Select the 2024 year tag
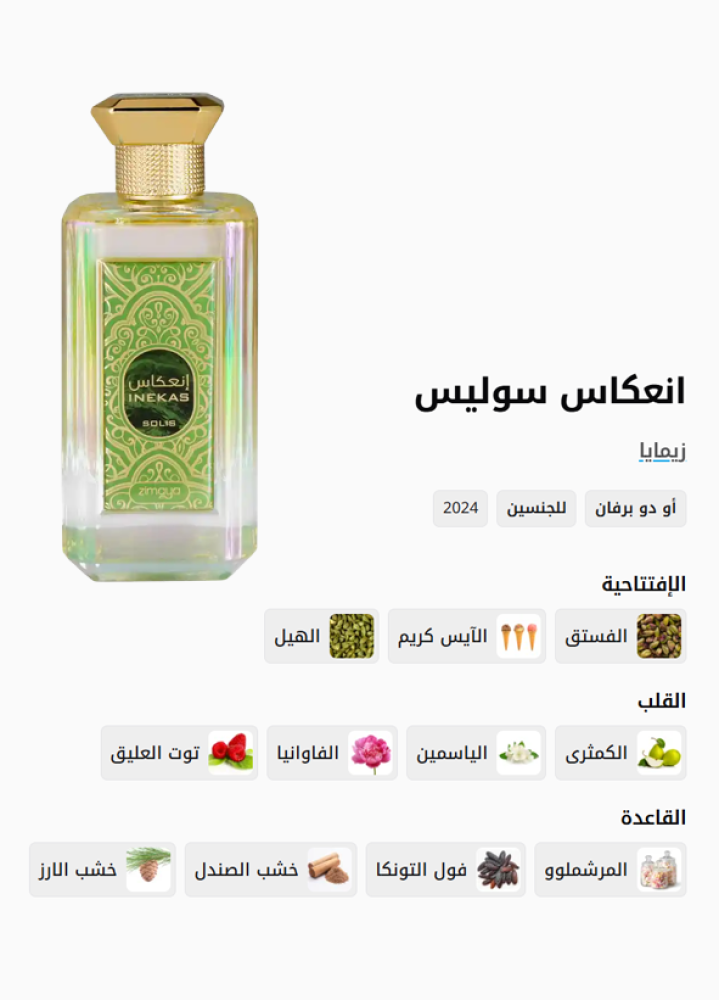This screenshot has height=1000, width=719. (461, 508)
